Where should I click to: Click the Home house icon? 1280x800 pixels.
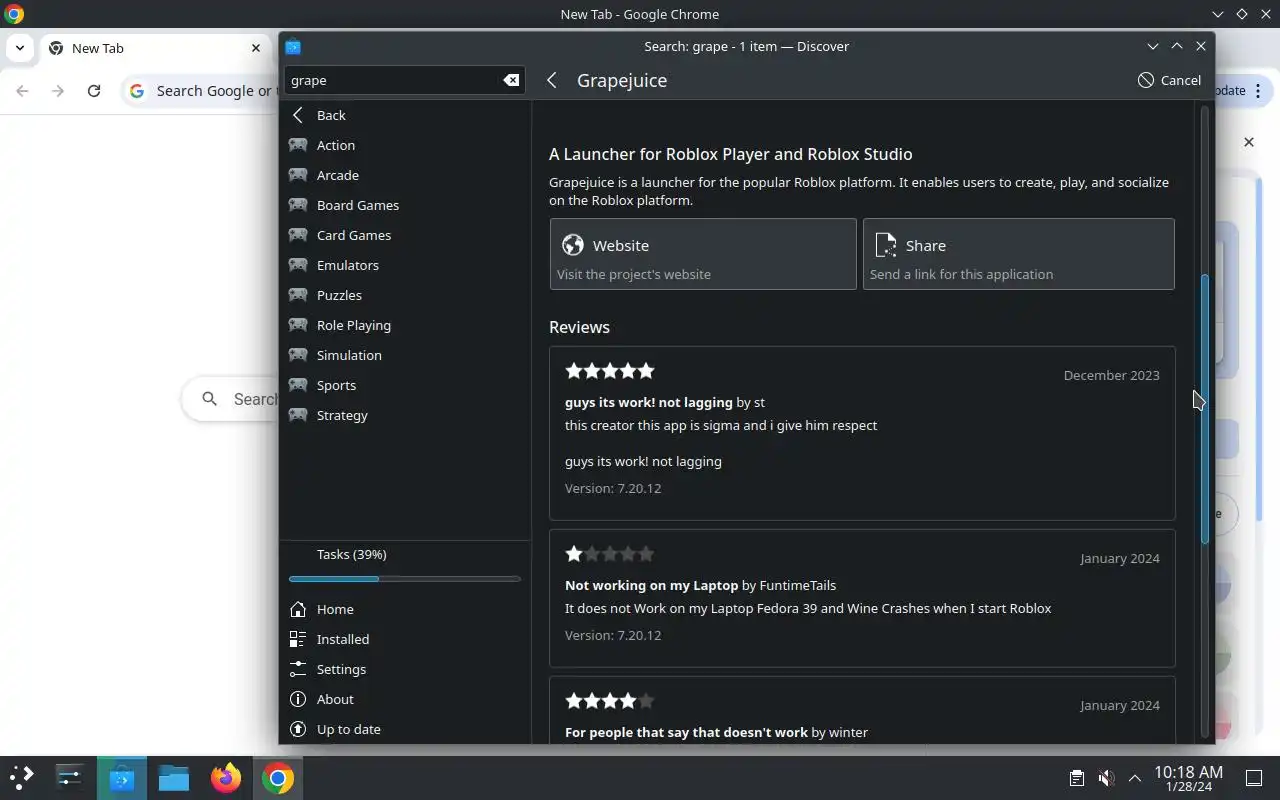[x=297, y=609]
